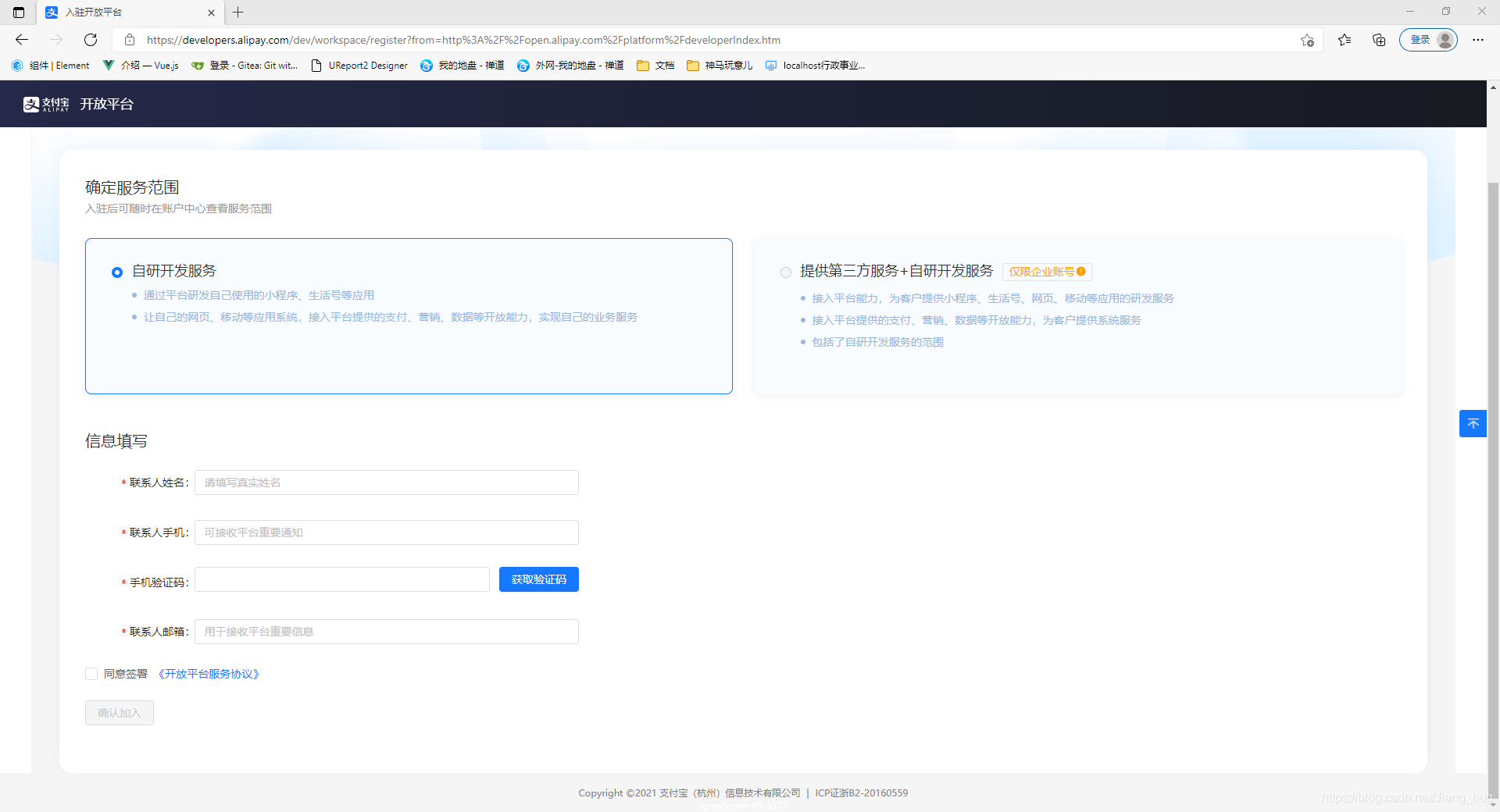Screen dimensions: 1500x812
Task: Open 介绍 — Vue.js bookmark
Action: pos(141,66)
